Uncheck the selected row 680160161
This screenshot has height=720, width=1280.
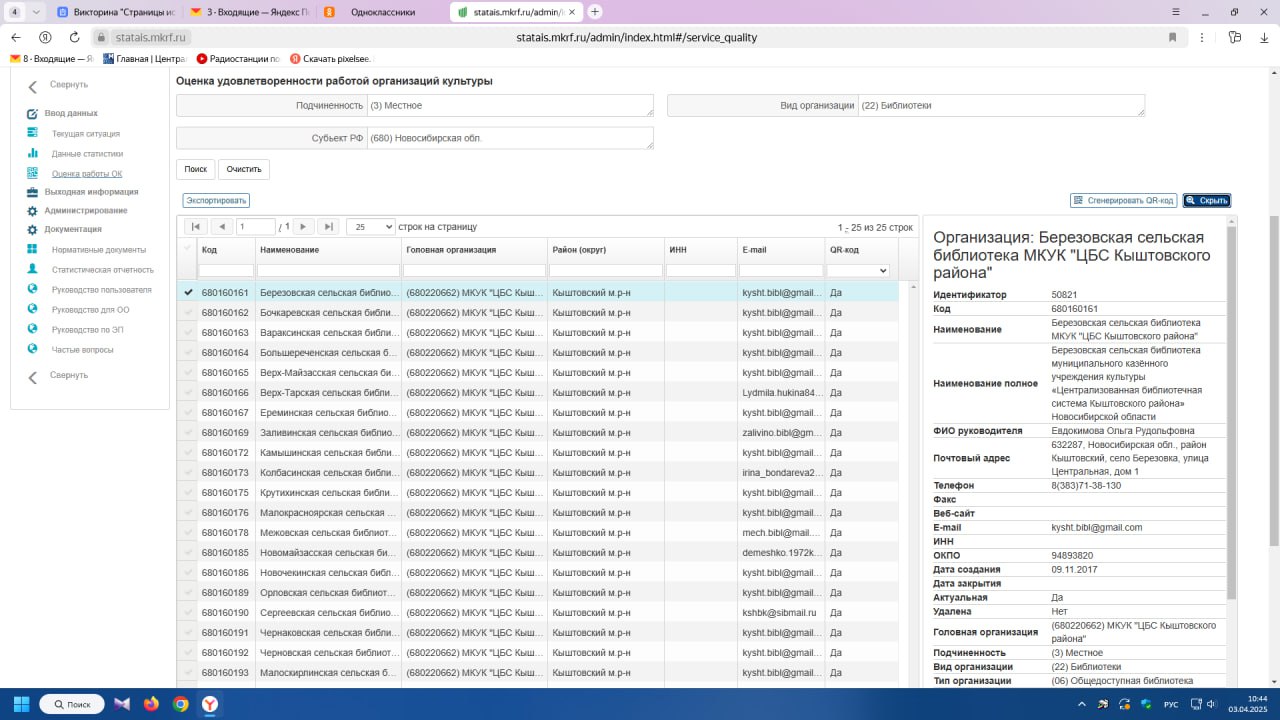click(x=187, y=293)
